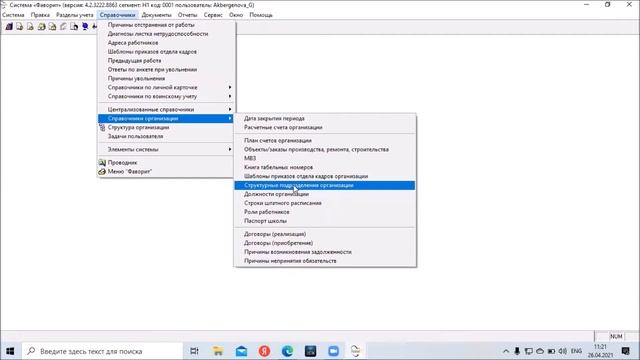Open Структурные подразделения организации
640x360 pixels.
point(325,185)
